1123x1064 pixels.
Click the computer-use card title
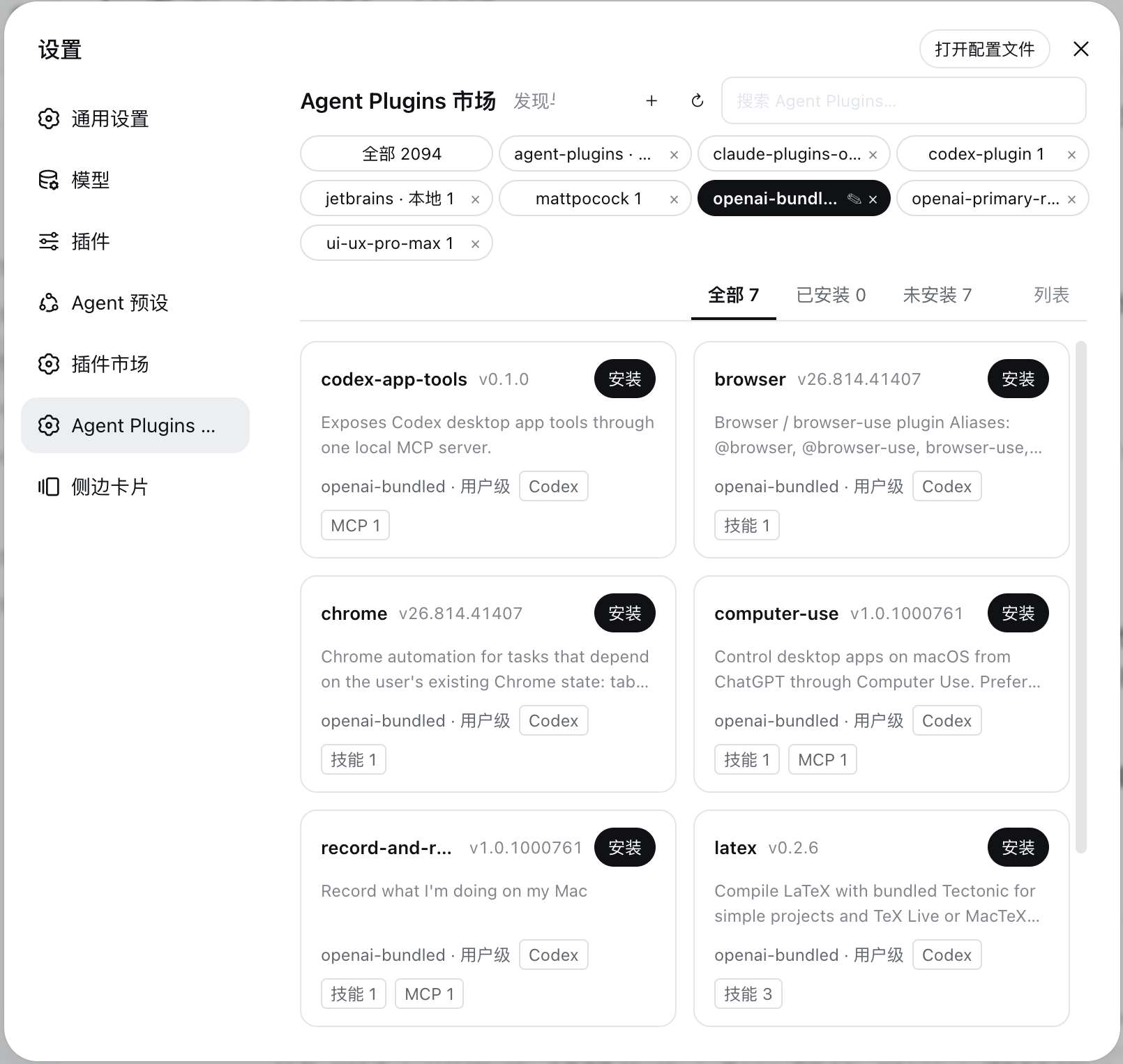point(776,614)
